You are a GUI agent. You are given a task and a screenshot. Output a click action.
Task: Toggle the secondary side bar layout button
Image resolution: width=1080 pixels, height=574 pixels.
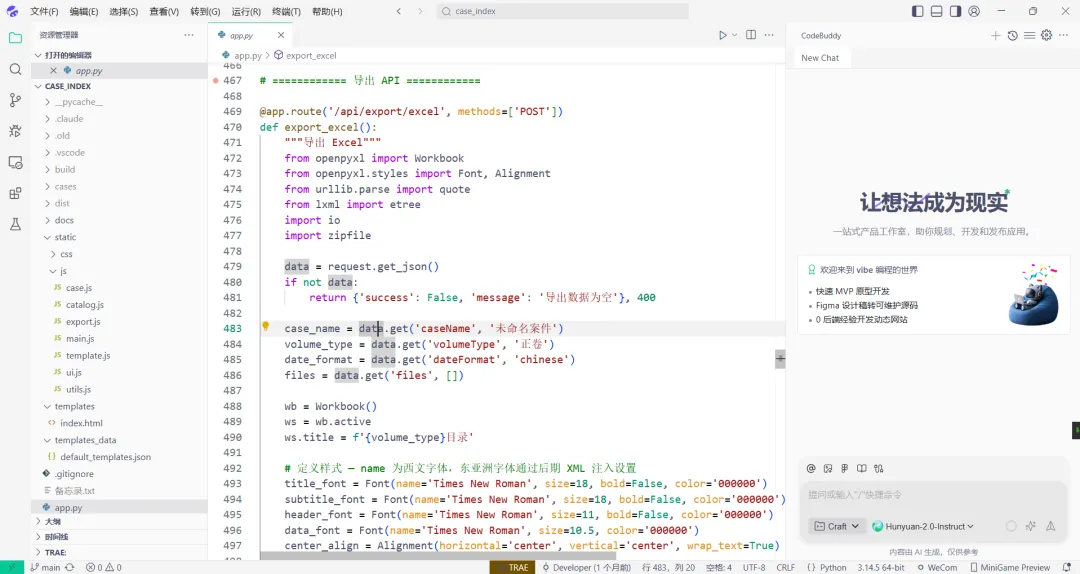click(x=955, y=11)
